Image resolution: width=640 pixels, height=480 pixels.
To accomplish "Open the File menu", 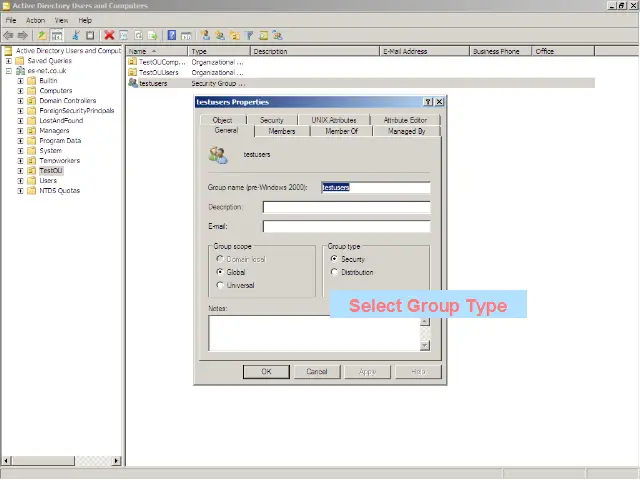I will click(x=11, y=20).
